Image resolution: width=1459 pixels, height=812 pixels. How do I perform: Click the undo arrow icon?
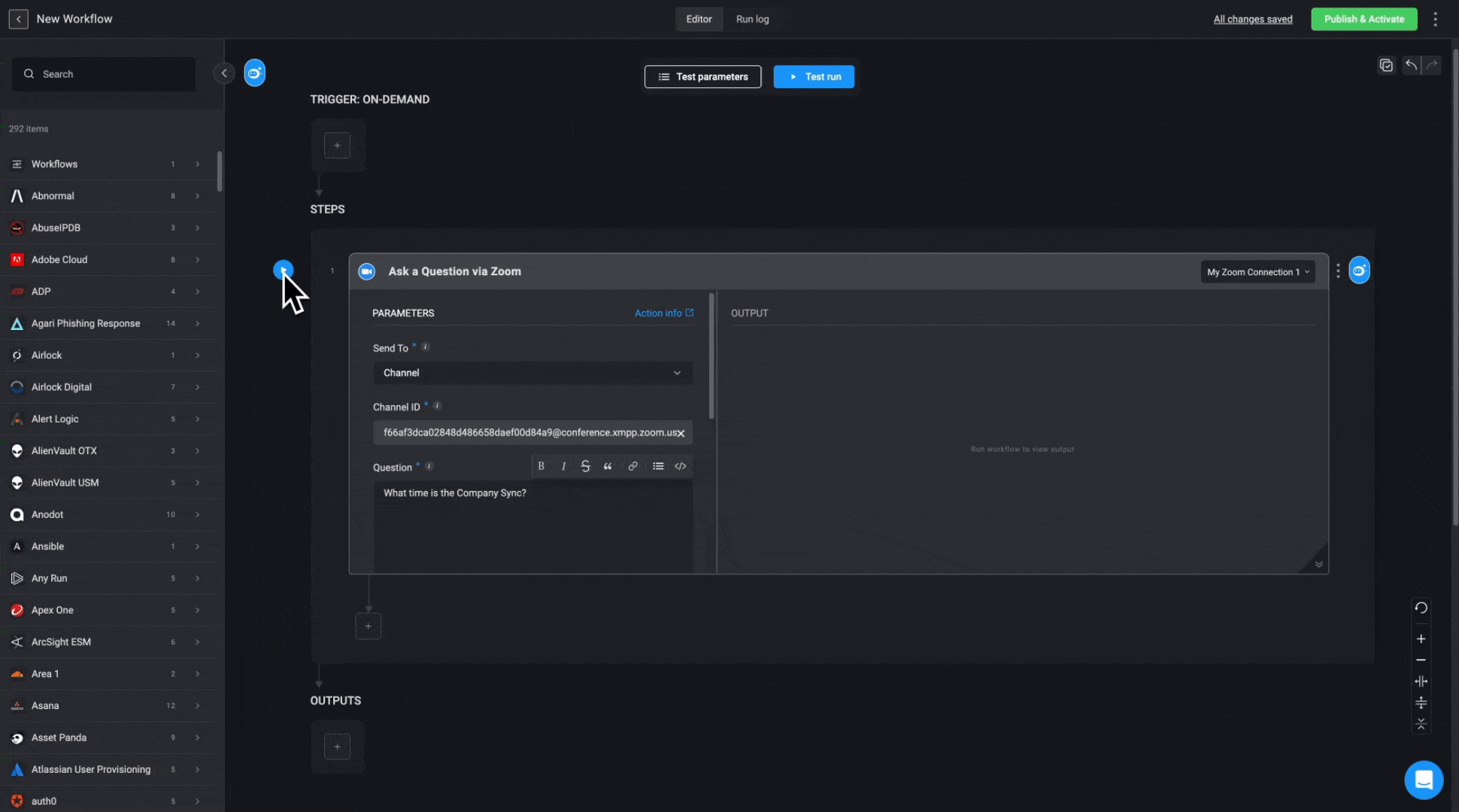coord(1411,65)
